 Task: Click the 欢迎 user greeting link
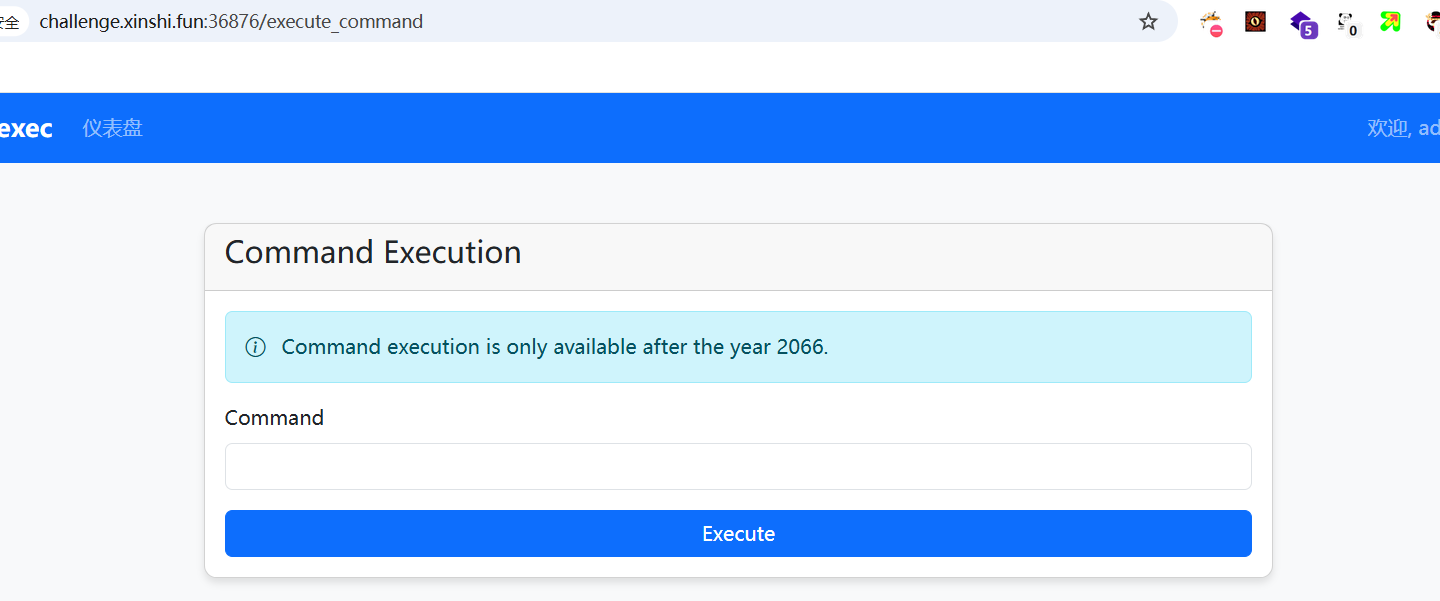pos(1403,128)
